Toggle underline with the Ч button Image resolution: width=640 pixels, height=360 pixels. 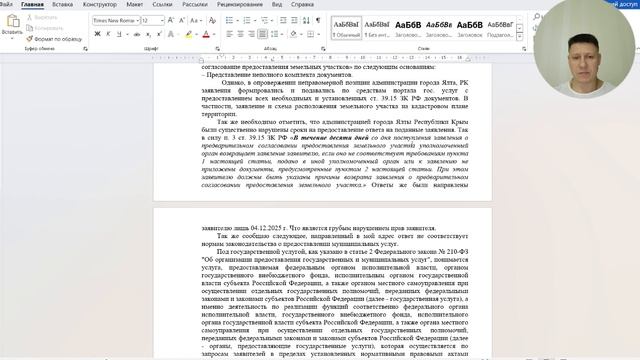119,34
